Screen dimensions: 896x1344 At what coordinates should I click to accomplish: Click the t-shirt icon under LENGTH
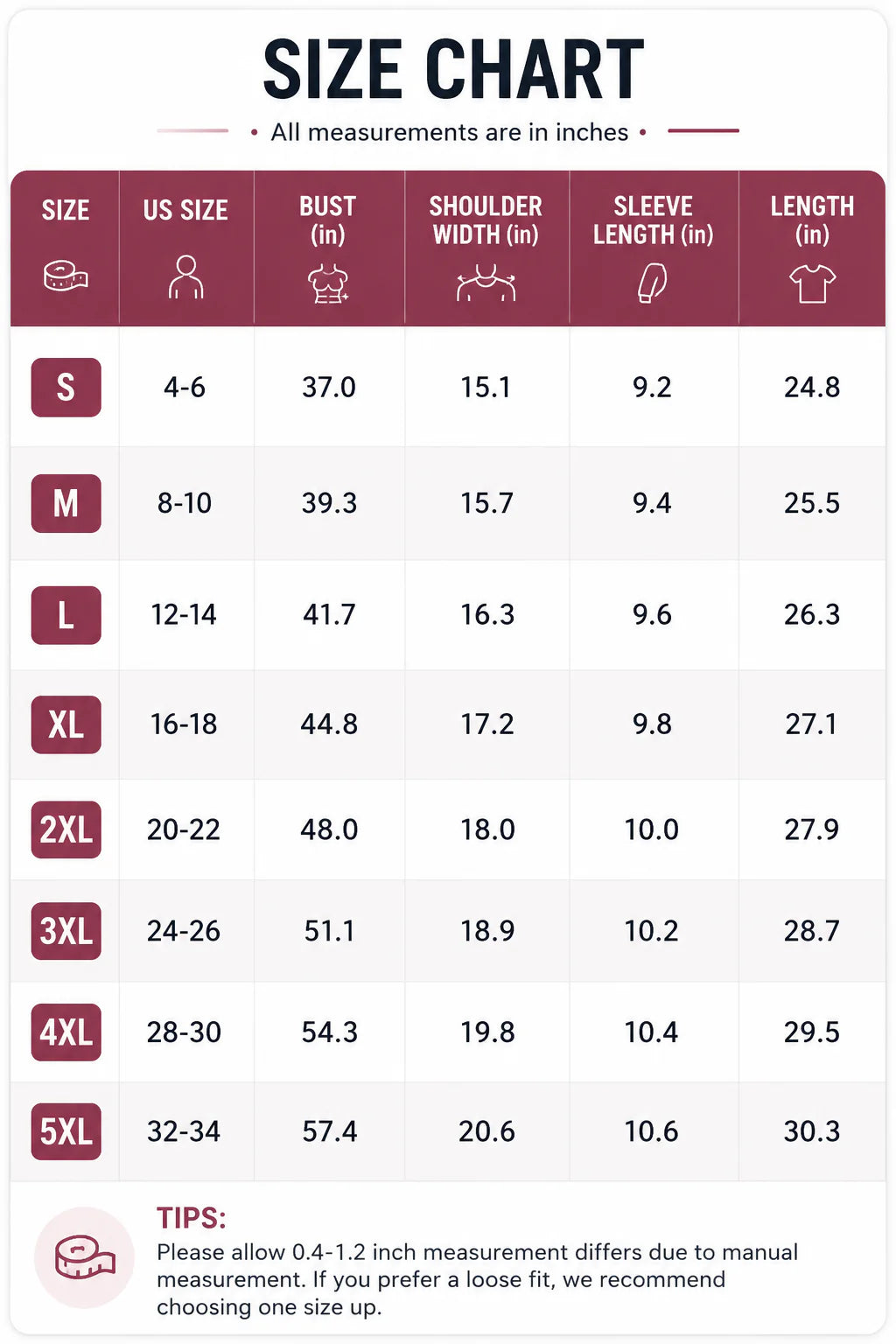point(812,283)
